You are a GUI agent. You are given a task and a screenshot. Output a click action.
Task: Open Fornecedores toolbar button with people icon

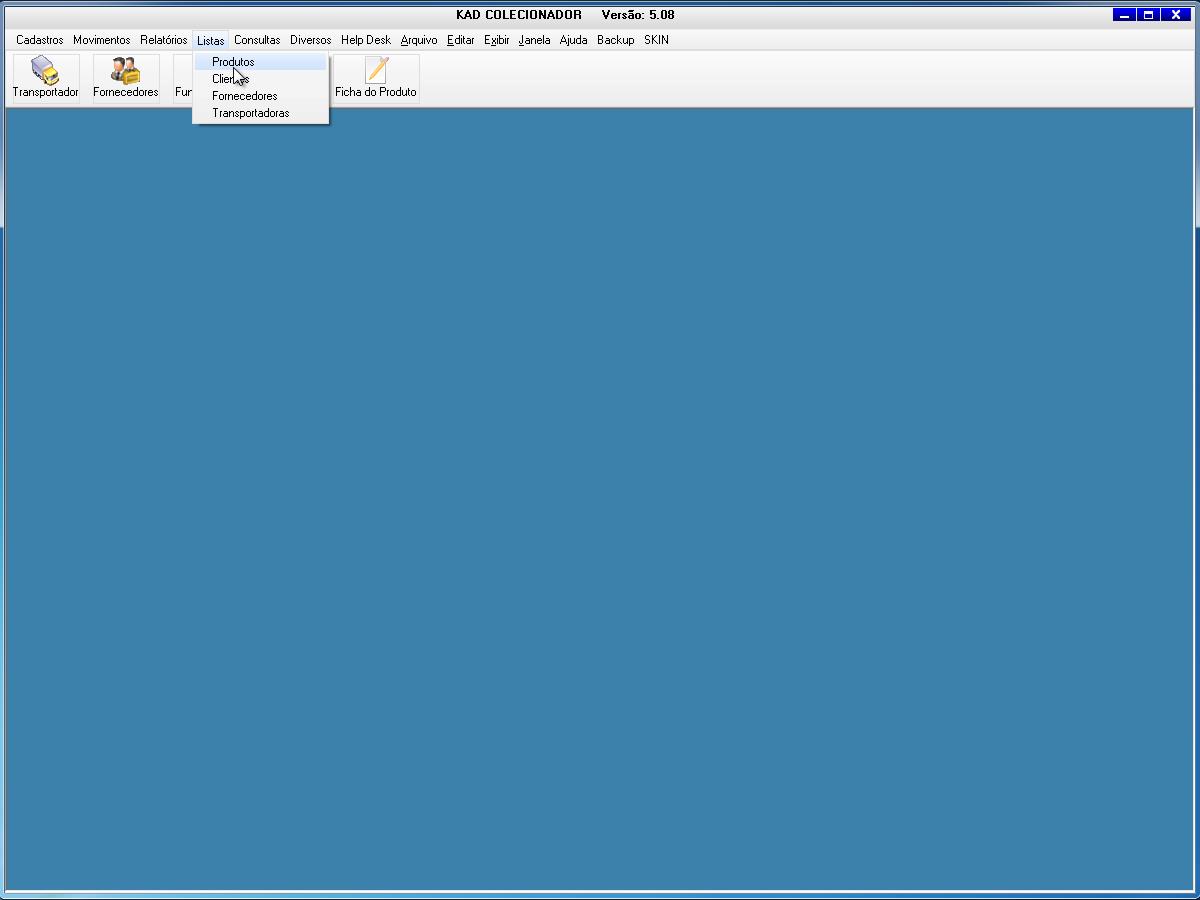tap(126, 78)
